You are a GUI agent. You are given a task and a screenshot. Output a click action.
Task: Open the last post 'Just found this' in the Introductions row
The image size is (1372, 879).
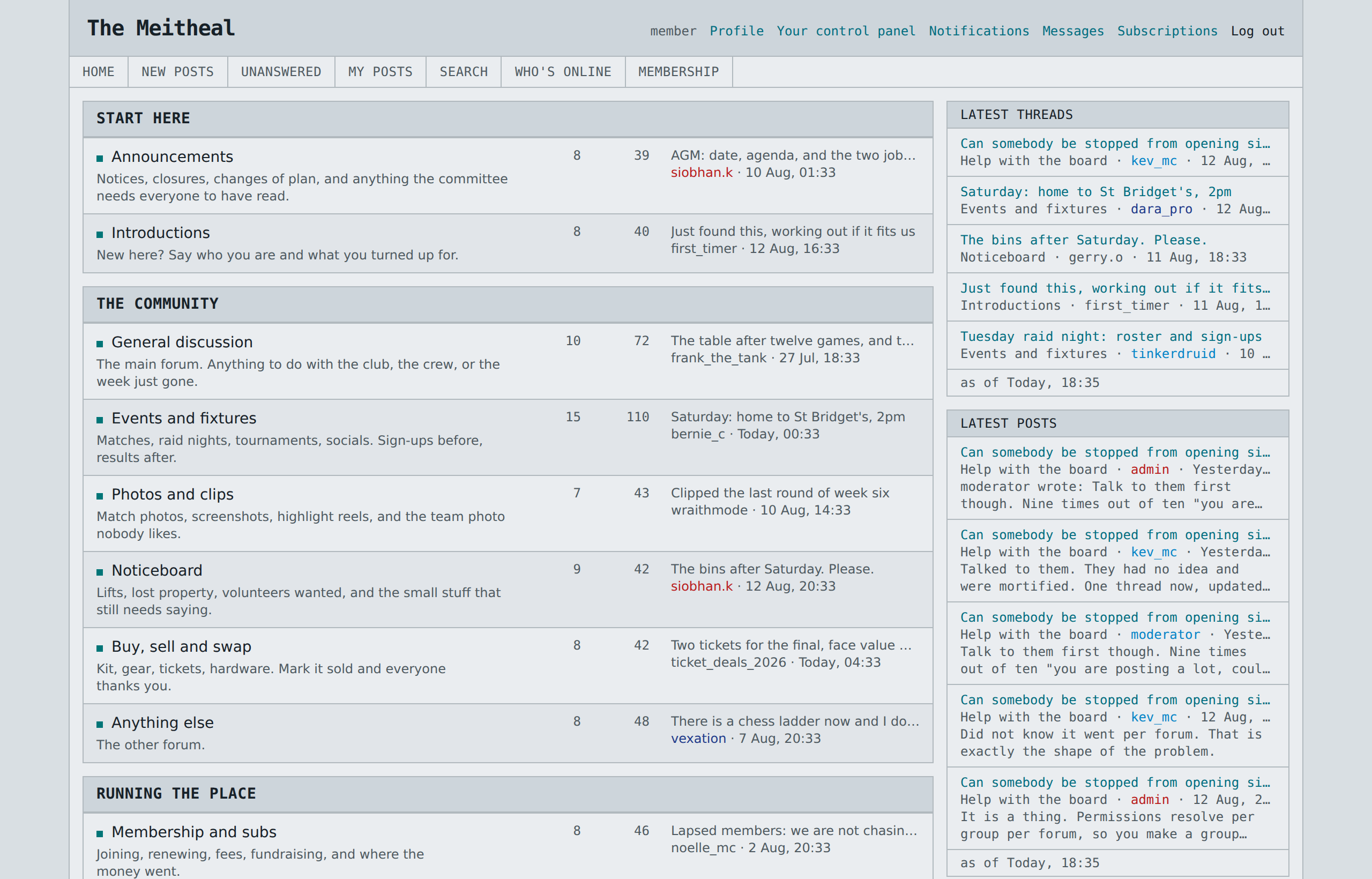[x=793, y=231]
